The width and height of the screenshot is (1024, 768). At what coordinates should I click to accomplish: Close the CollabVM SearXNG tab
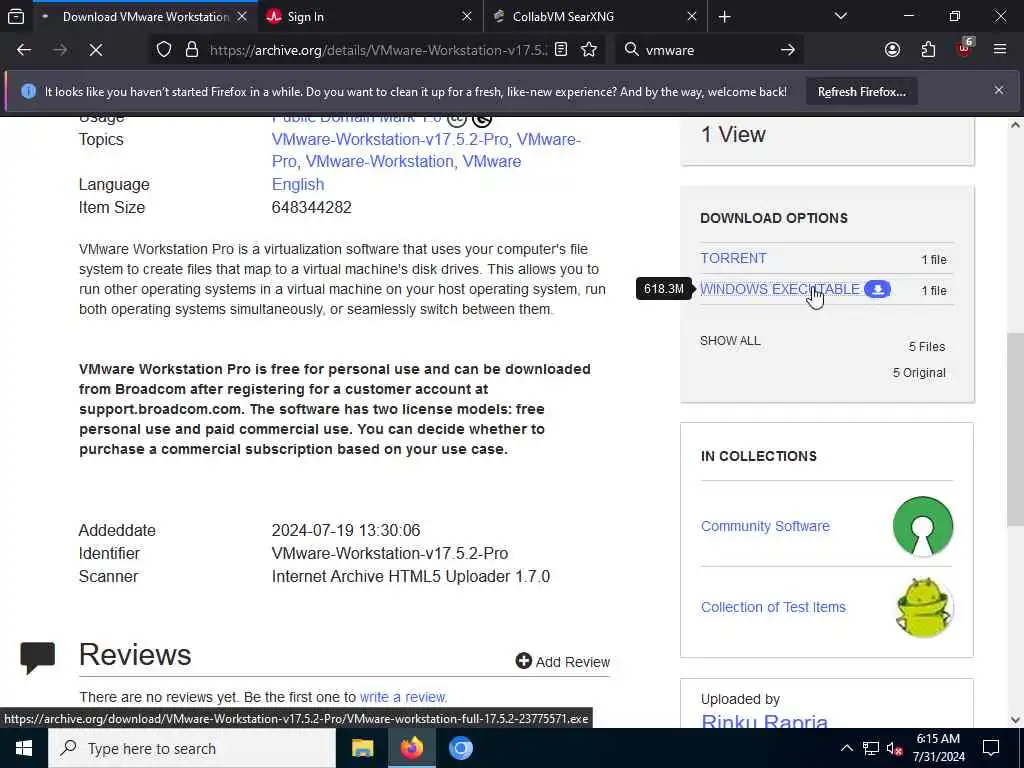[x=692, y=17]
